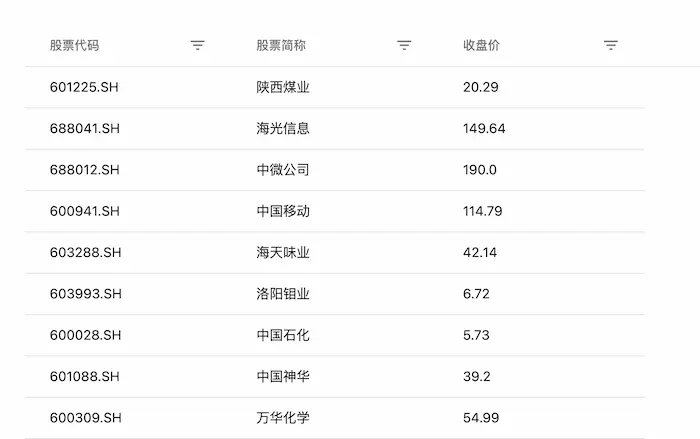Select the 万华化学 row
This screenshot has width=700, height=439.
pyautogui.click(x=283, y=418)
